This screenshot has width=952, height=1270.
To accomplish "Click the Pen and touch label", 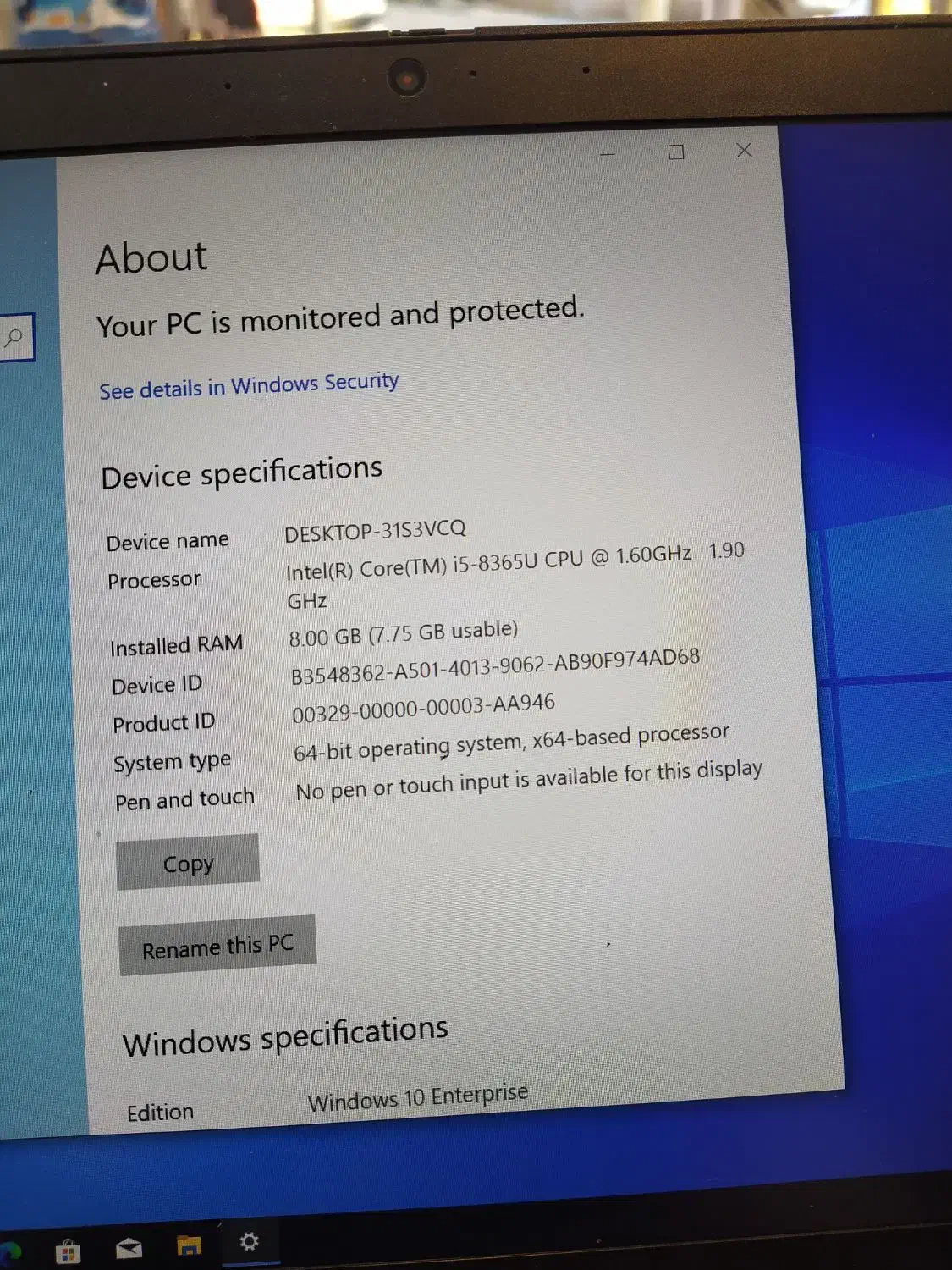I will click(x=184, y=799).
